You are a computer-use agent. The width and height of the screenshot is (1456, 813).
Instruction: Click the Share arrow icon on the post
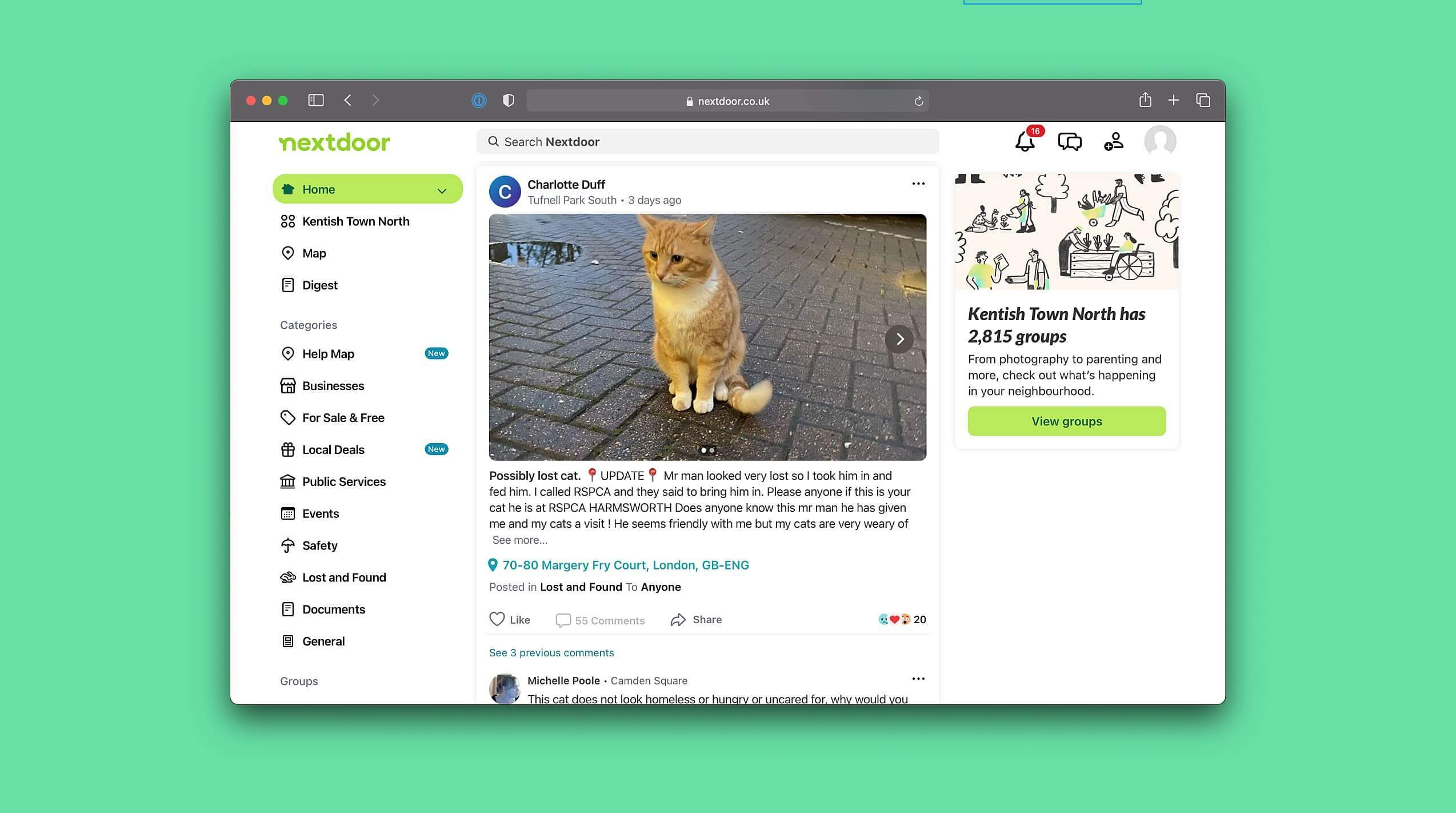pyautogui.click(x=678, y=620)
